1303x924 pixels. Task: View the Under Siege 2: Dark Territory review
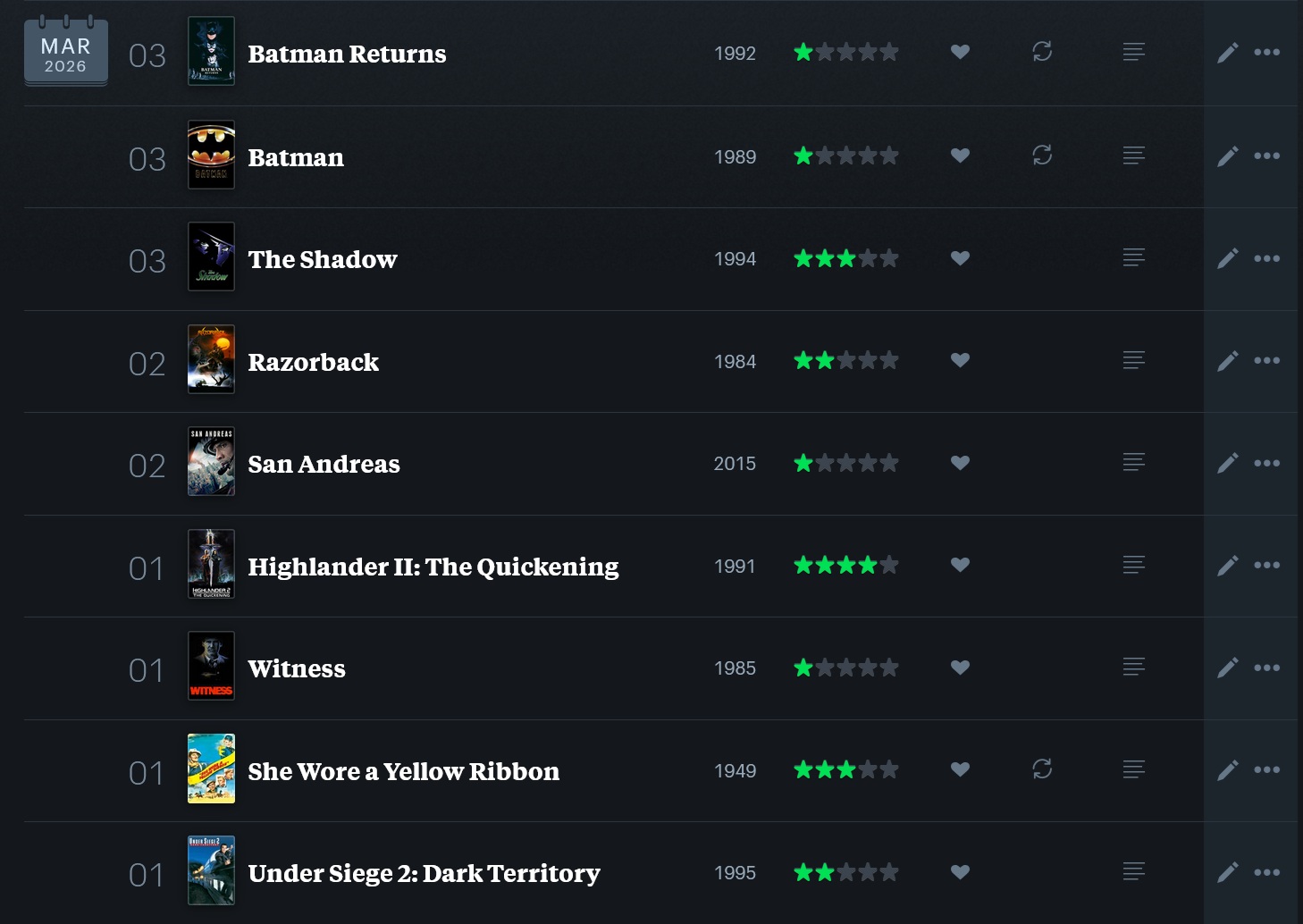(x=1134, y=872)
